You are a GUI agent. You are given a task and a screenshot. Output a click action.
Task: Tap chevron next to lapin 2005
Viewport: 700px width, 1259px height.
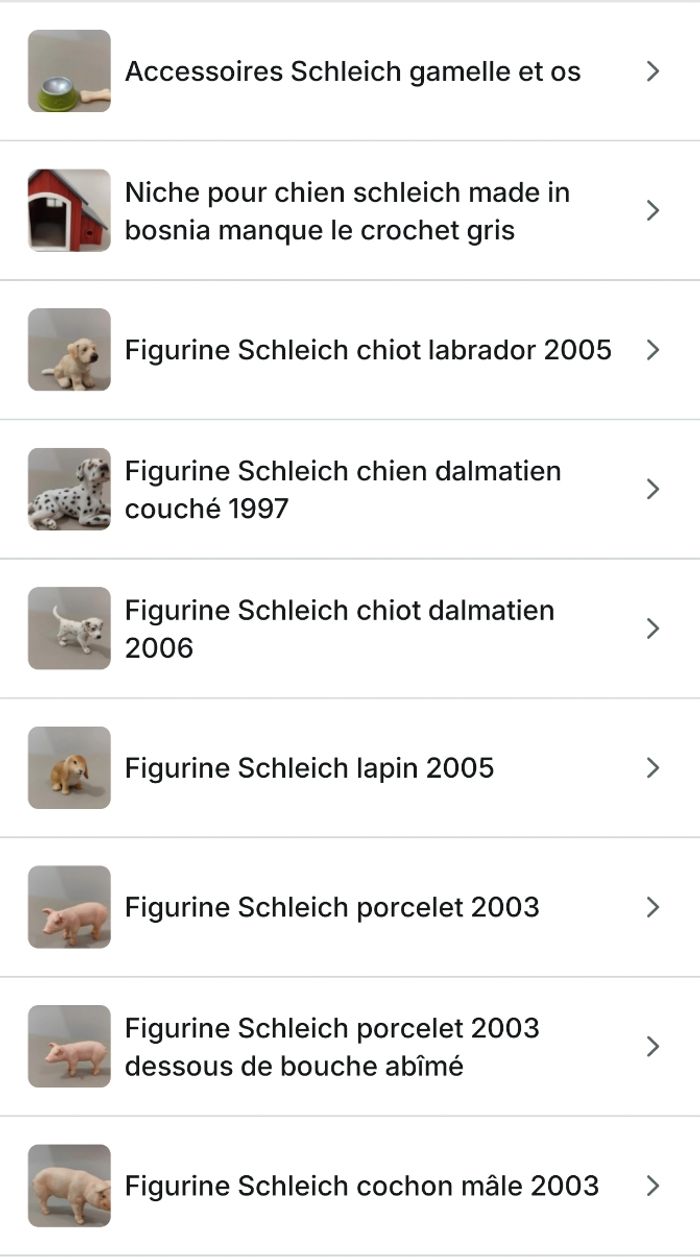click(x=653, y=767)
